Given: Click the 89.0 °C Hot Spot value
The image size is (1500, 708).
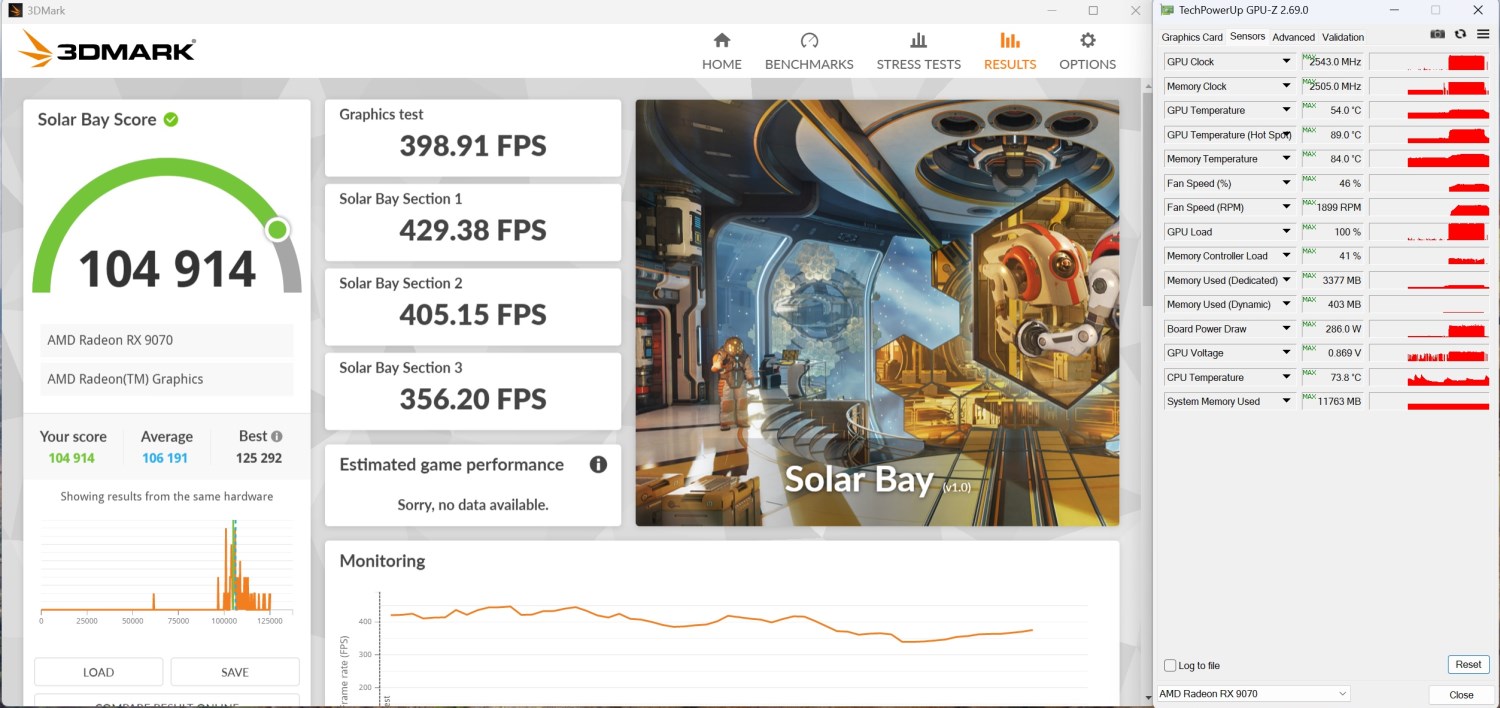Looking at the screenshot, I should click(1345, 135).
